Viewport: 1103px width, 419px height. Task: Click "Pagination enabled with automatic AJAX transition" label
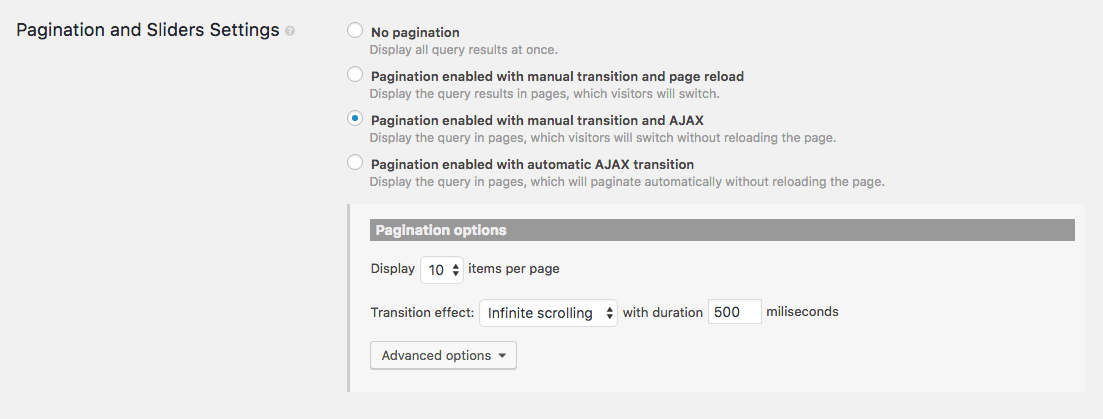pyautogui.click(x=532, y=164)
